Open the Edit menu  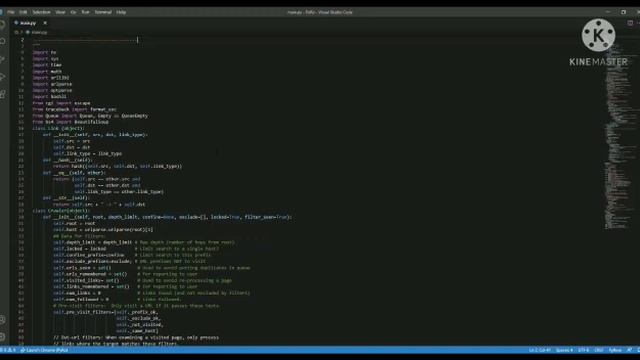[x=23, y=12]
